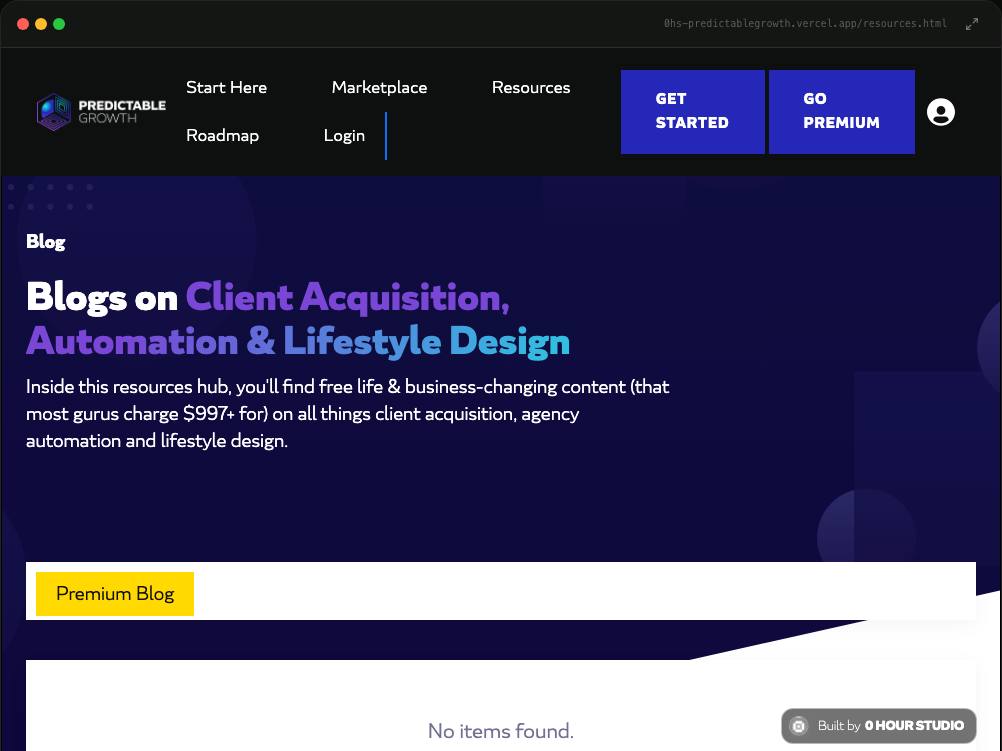Image resolution: width=1002 pixels, height=751 pixels.
Task: Open the user account profile icon
Action: [941, 112]
